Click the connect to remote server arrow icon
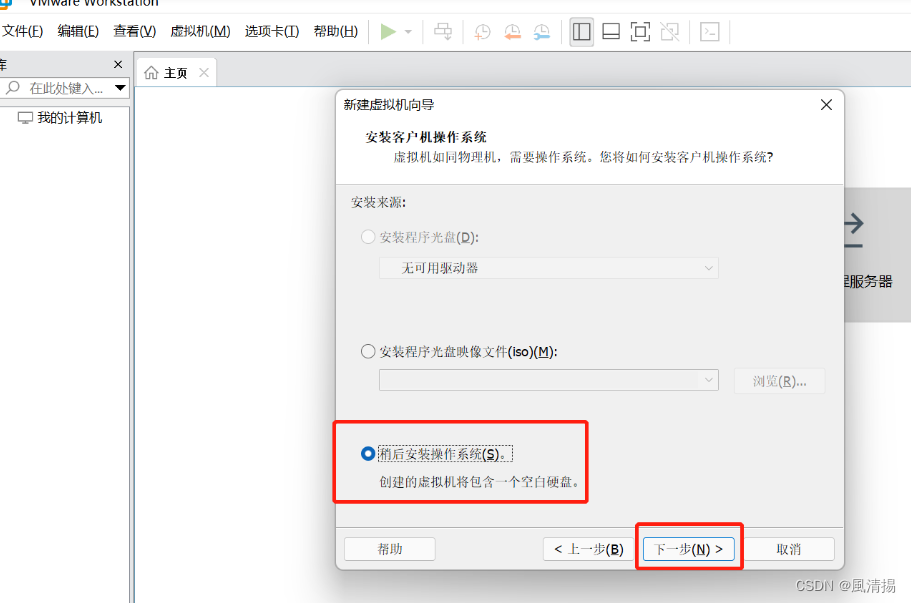Screen dimensions: 911x603 tap(853, 231)
